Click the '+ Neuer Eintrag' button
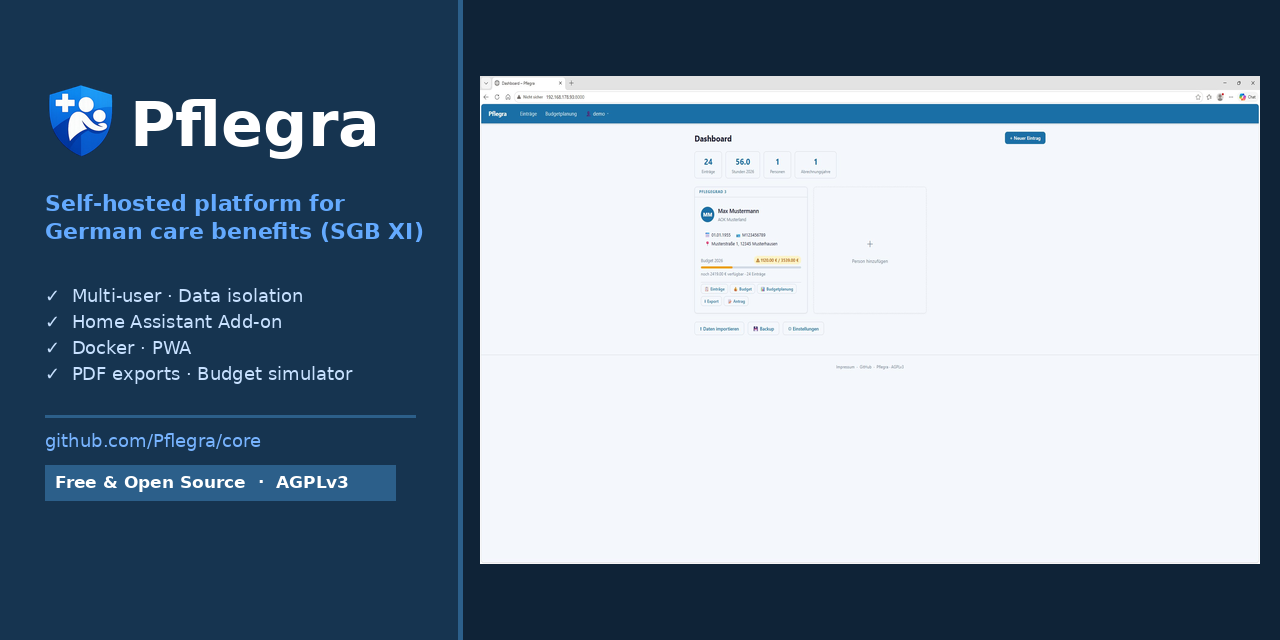 pyautogui.click(x=1025, y=138)
